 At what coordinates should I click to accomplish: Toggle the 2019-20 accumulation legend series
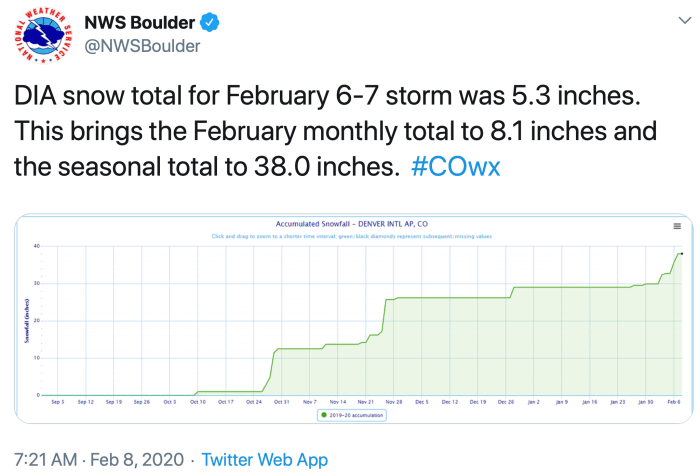(355, 414)
